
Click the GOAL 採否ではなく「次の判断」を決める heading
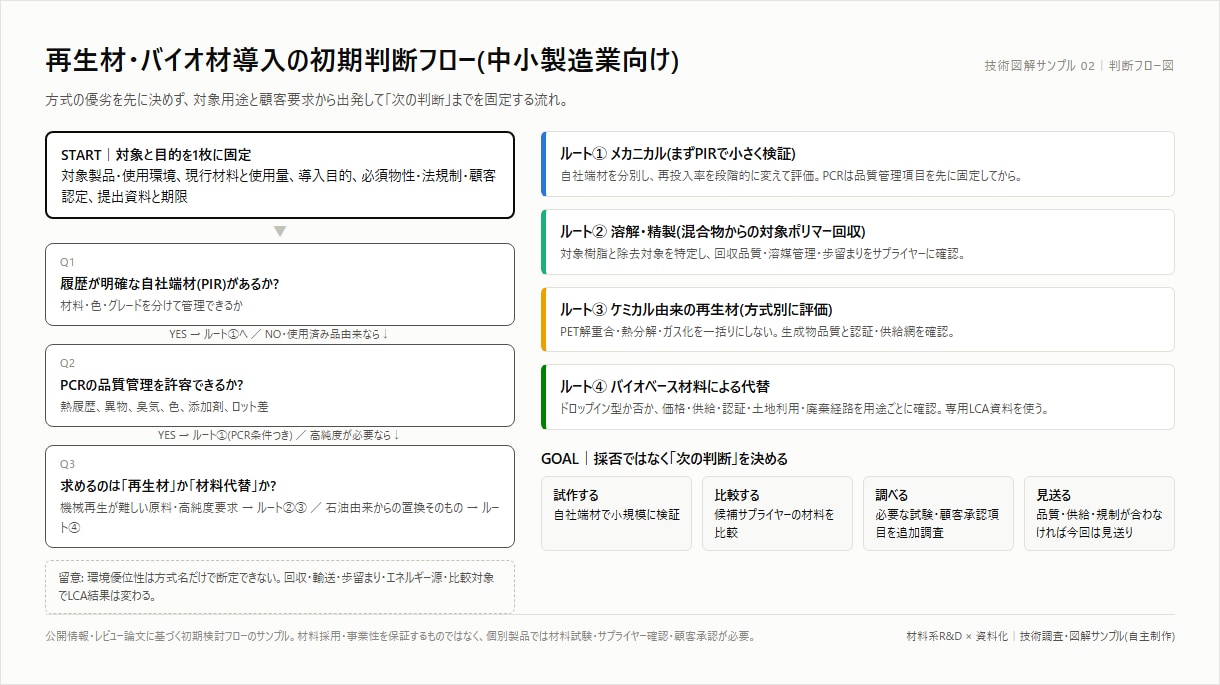pyautogui.click(x=664, y=459)
